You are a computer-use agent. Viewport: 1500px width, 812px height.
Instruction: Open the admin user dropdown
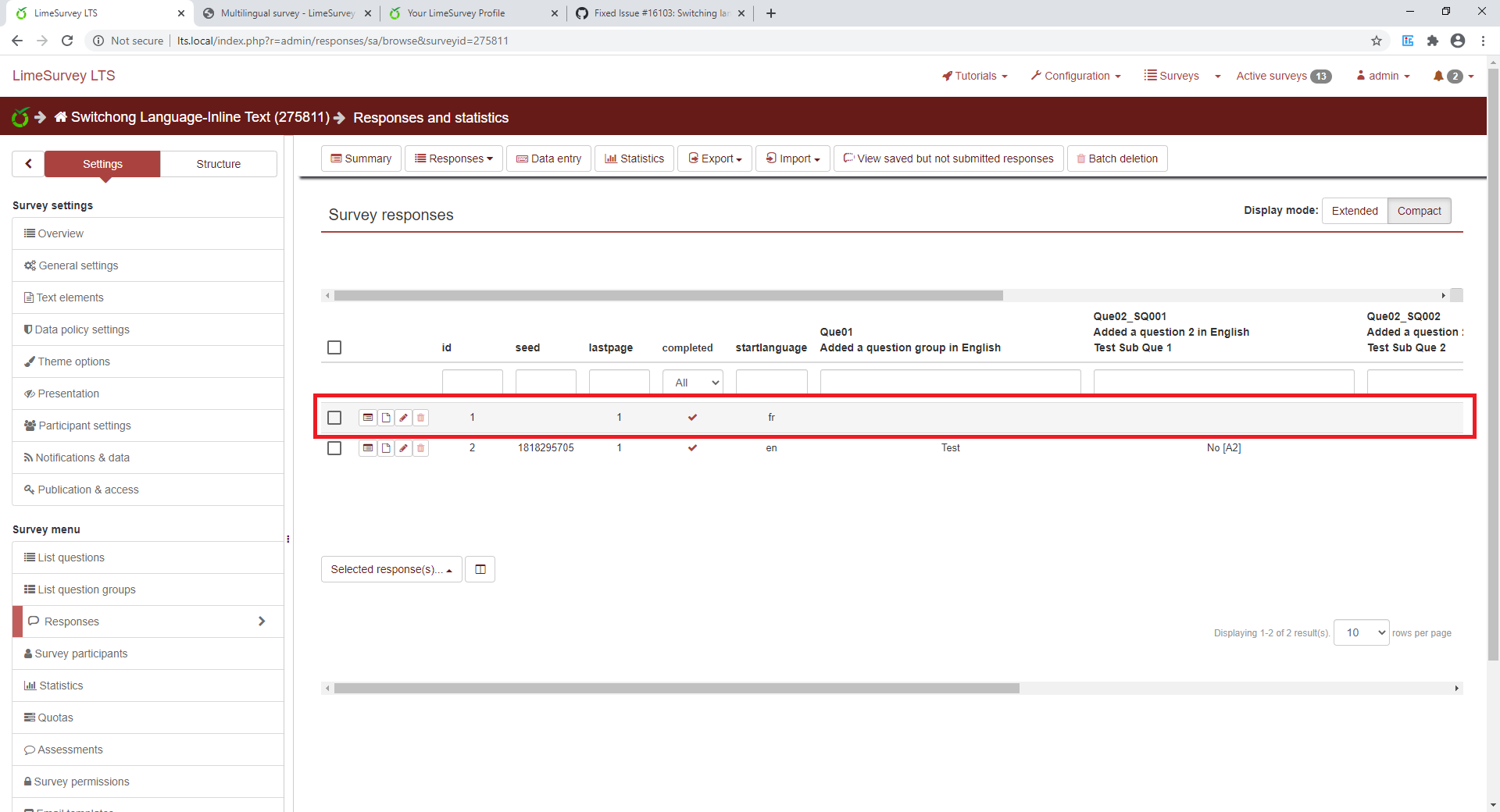[x=1383, y=76]
